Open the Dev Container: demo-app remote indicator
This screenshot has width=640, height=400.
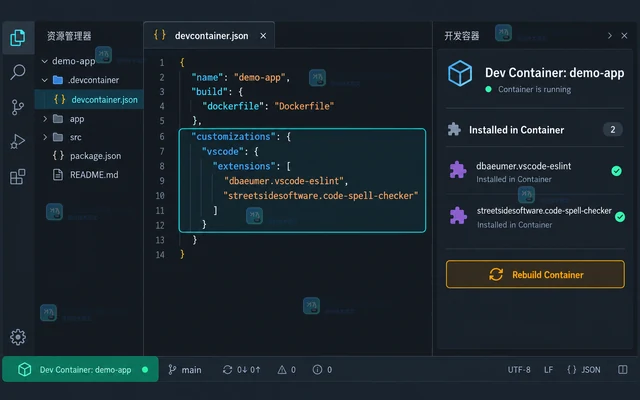tap(80, 369)
